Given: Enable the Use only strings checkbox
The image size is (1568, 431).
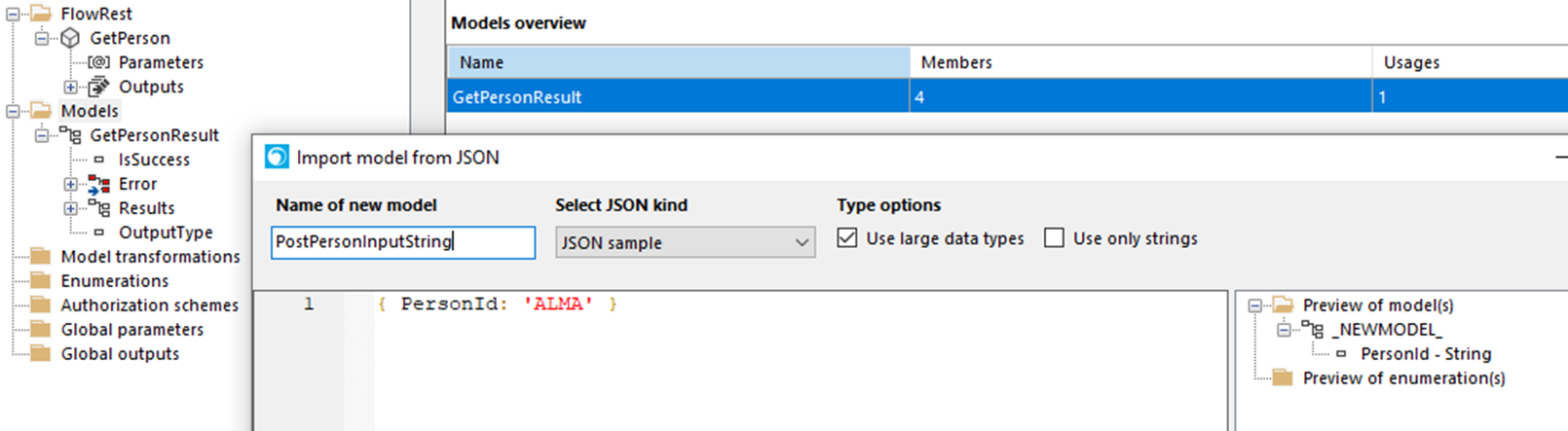Looking at the screenshot, I should coord(1054,238).
